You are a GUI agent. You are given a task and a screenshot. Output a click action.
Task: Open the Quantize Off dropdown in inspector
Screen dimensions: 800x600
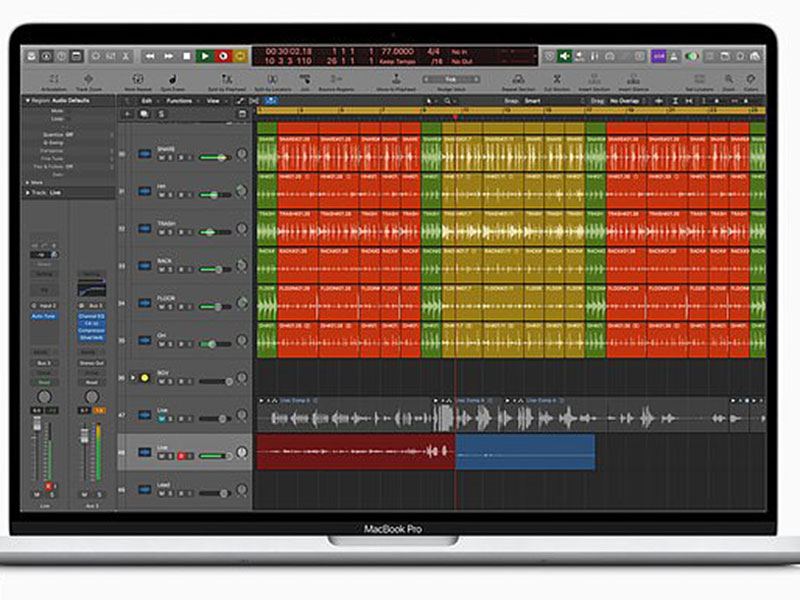click(x=77, y=135)
